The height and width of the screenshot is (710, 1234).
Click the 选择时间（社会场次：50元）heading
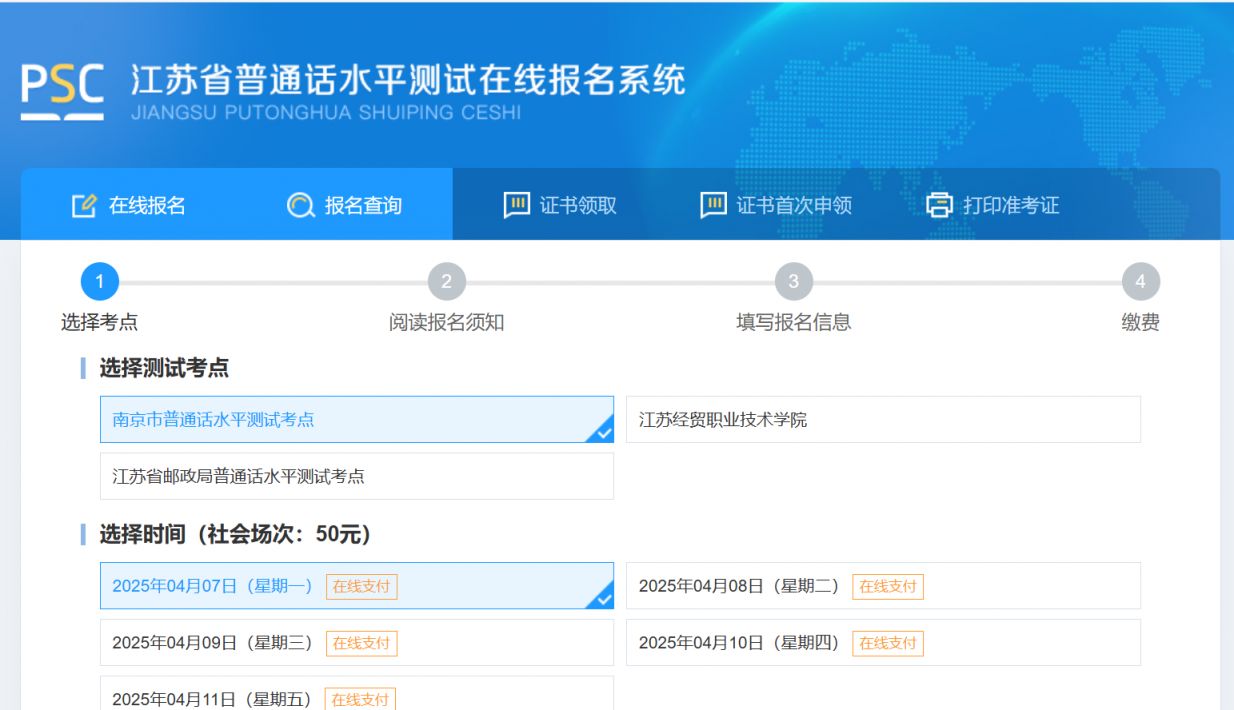(235, 535)
